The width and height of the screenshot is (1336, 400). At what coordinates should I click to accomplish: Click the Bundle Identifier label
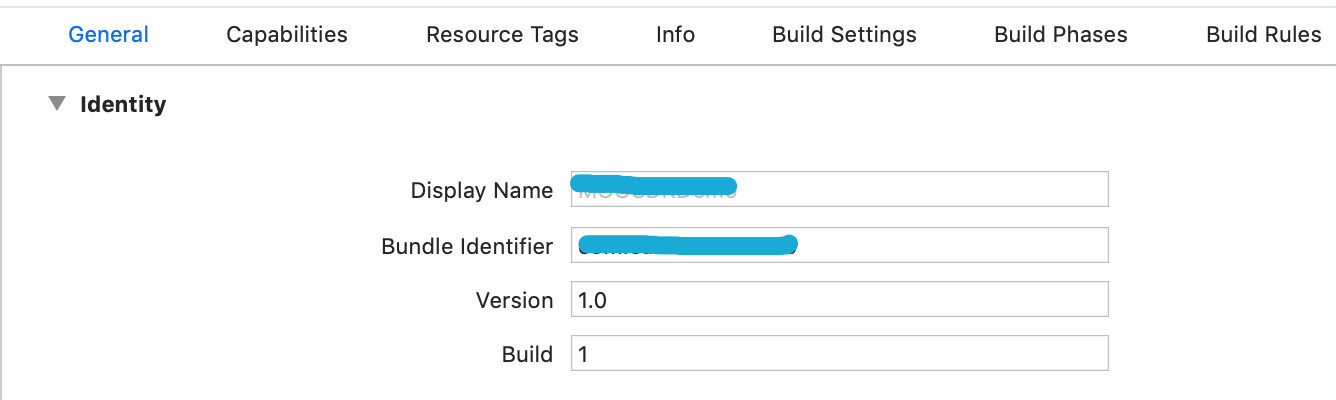pyautogui.click(x=467, y=246)
